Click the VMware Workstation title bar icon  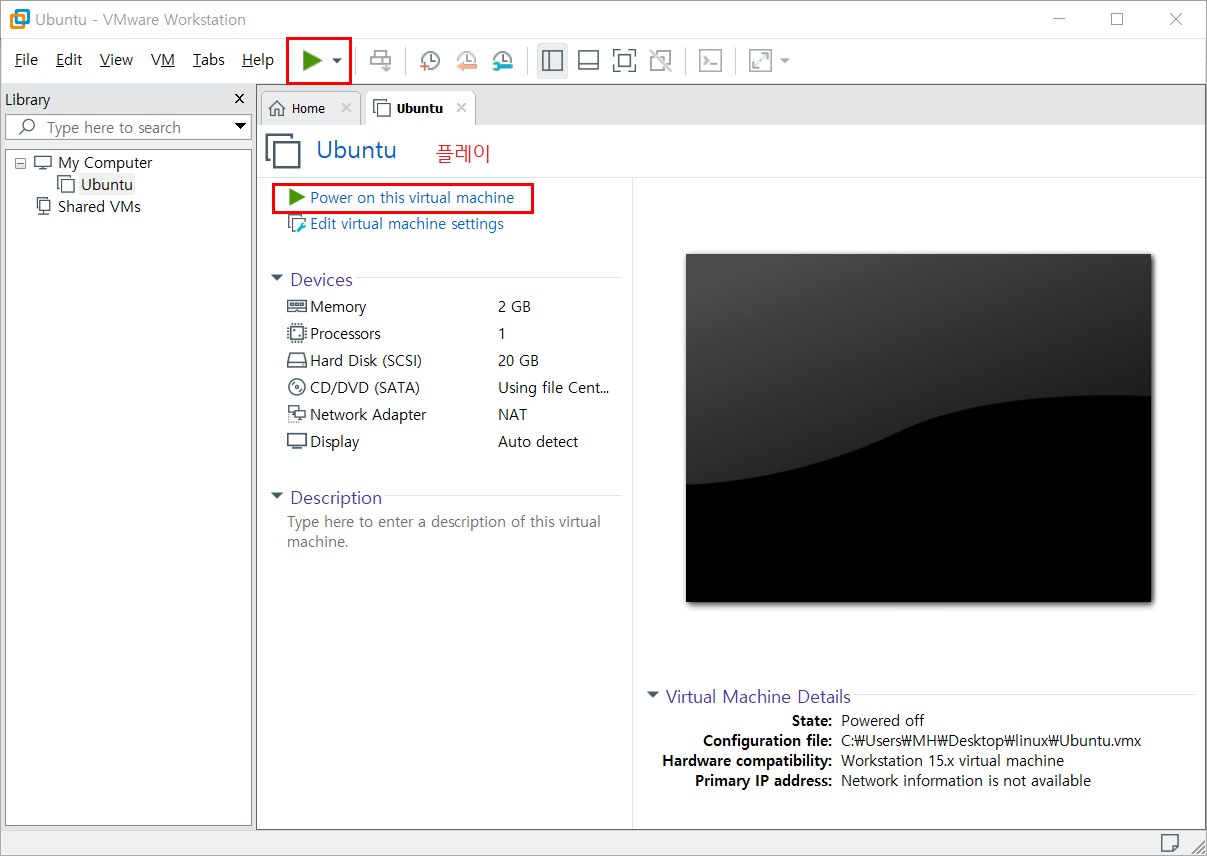[19, 19]
